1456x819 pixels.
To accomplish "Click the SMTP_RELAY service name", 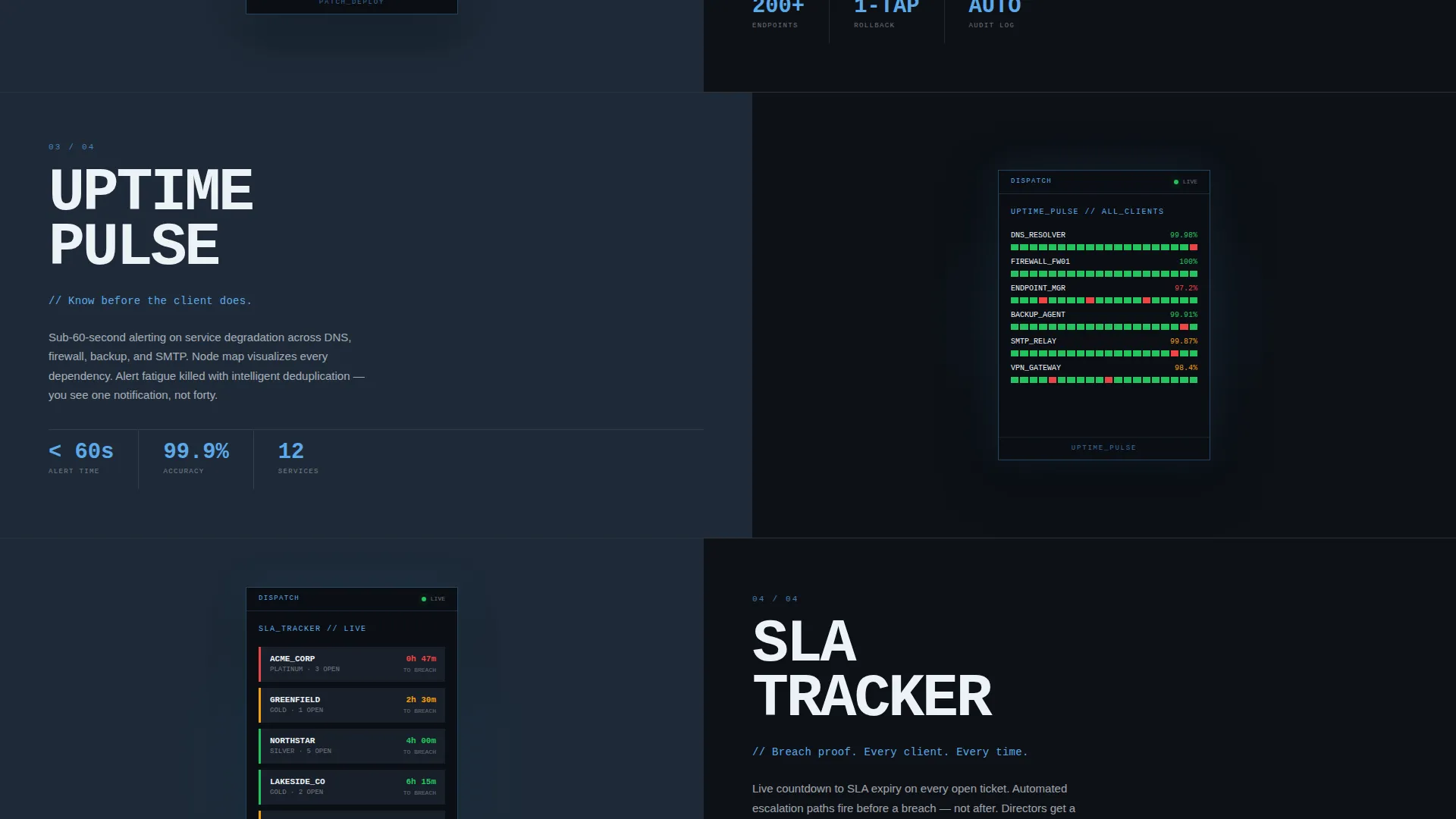I will [1033, 341].
